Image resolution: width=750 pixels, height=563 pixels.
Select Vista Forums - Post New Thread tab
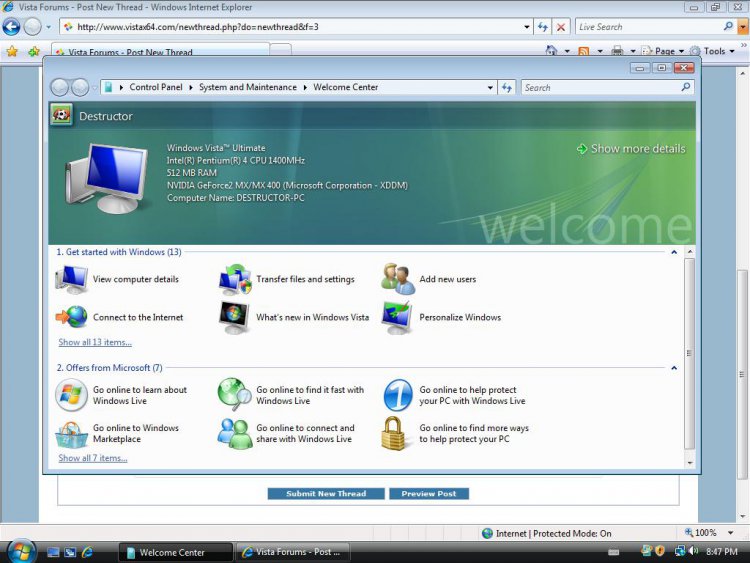160,50
